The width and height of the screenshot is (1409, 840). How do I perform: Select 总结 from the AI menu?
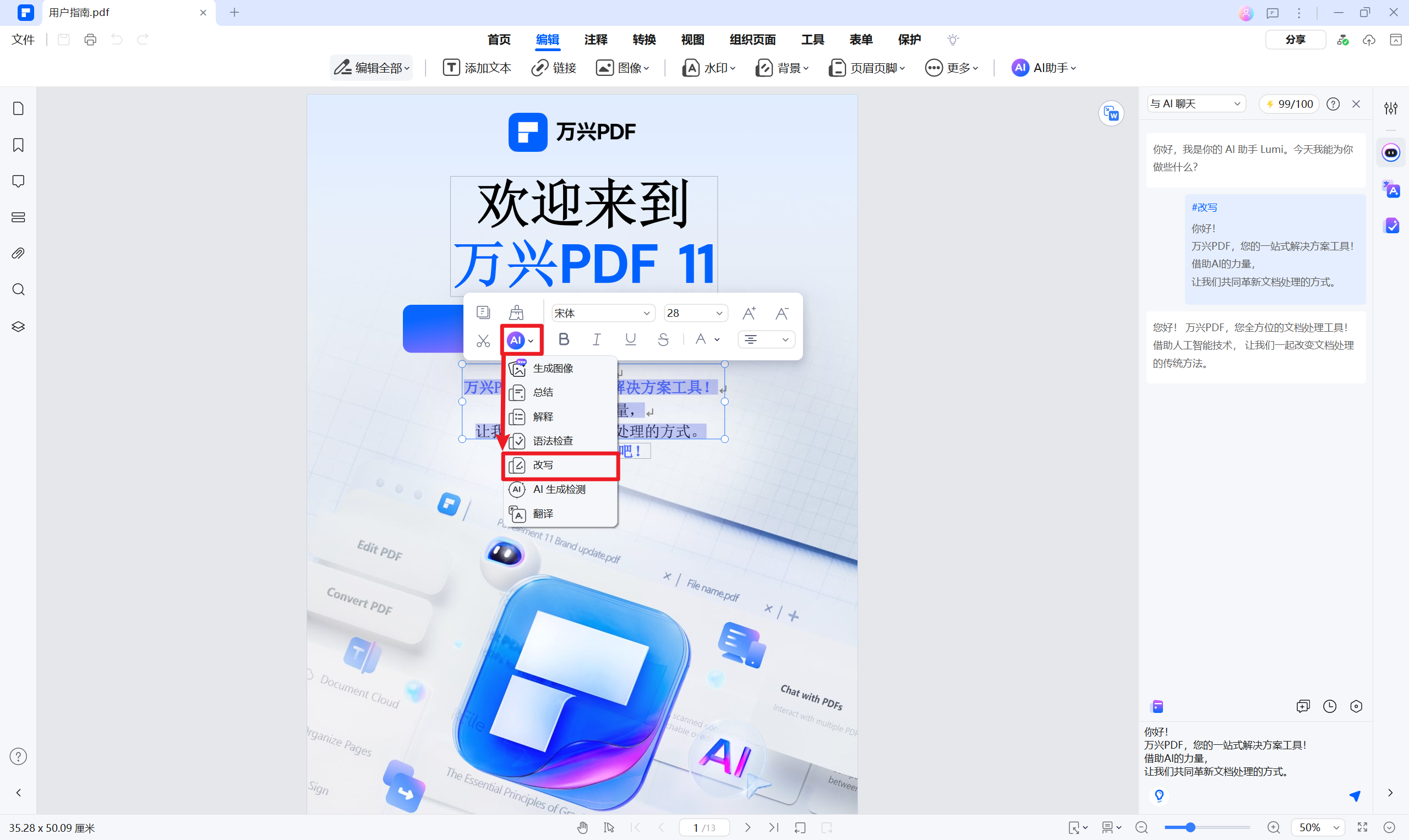561,392
